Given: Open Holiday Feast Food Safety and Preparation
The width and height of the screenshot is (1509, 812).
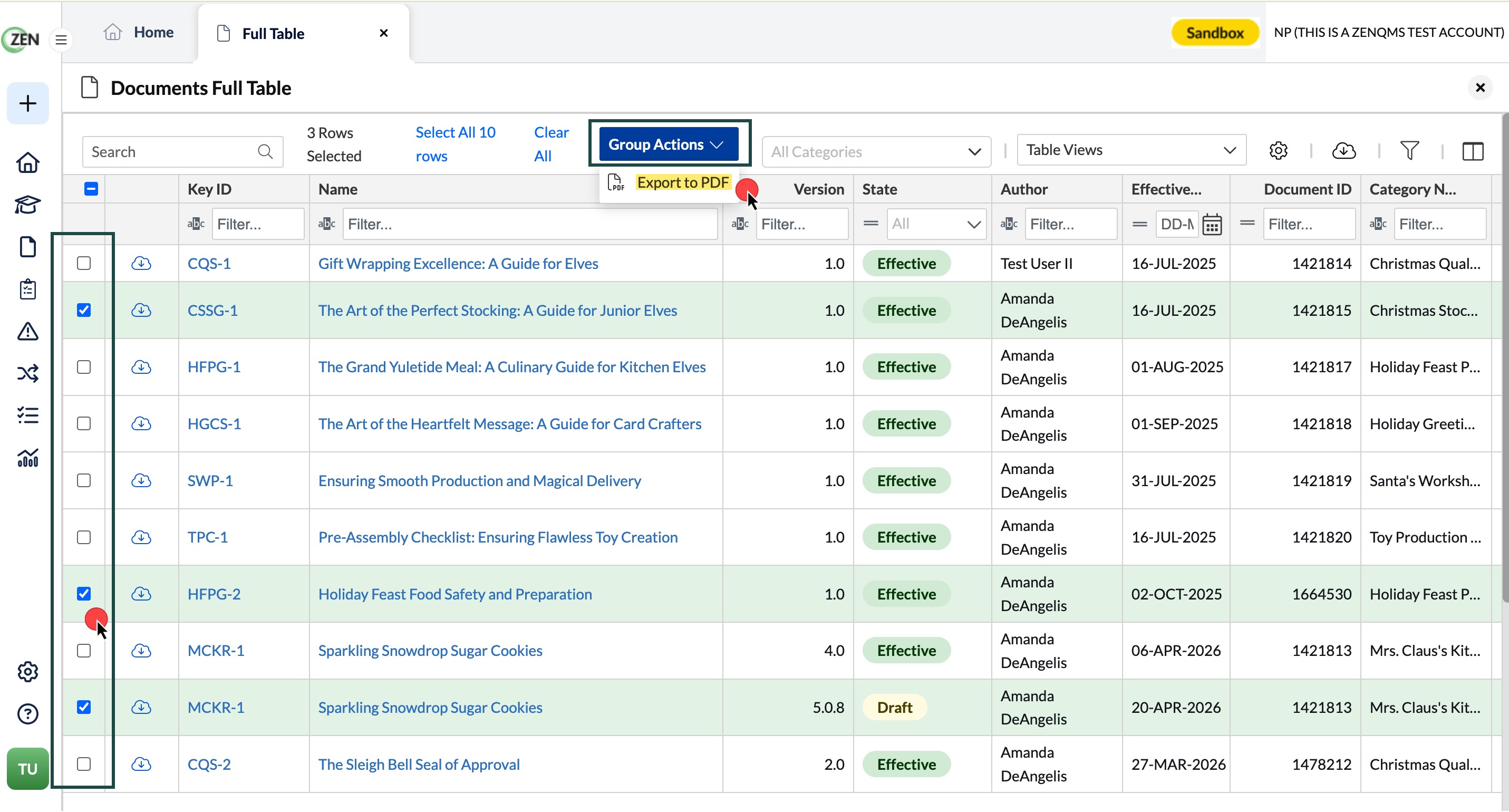Looking at the screenshot, I should click(455, 594).
